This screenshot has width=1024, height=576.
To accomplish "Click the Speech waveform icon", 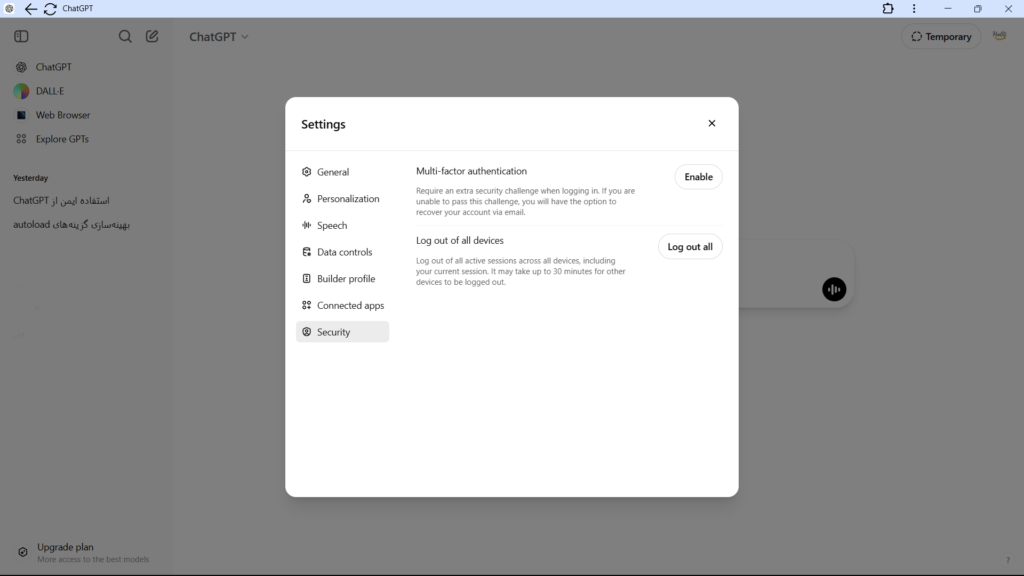I will coord(306,225).
